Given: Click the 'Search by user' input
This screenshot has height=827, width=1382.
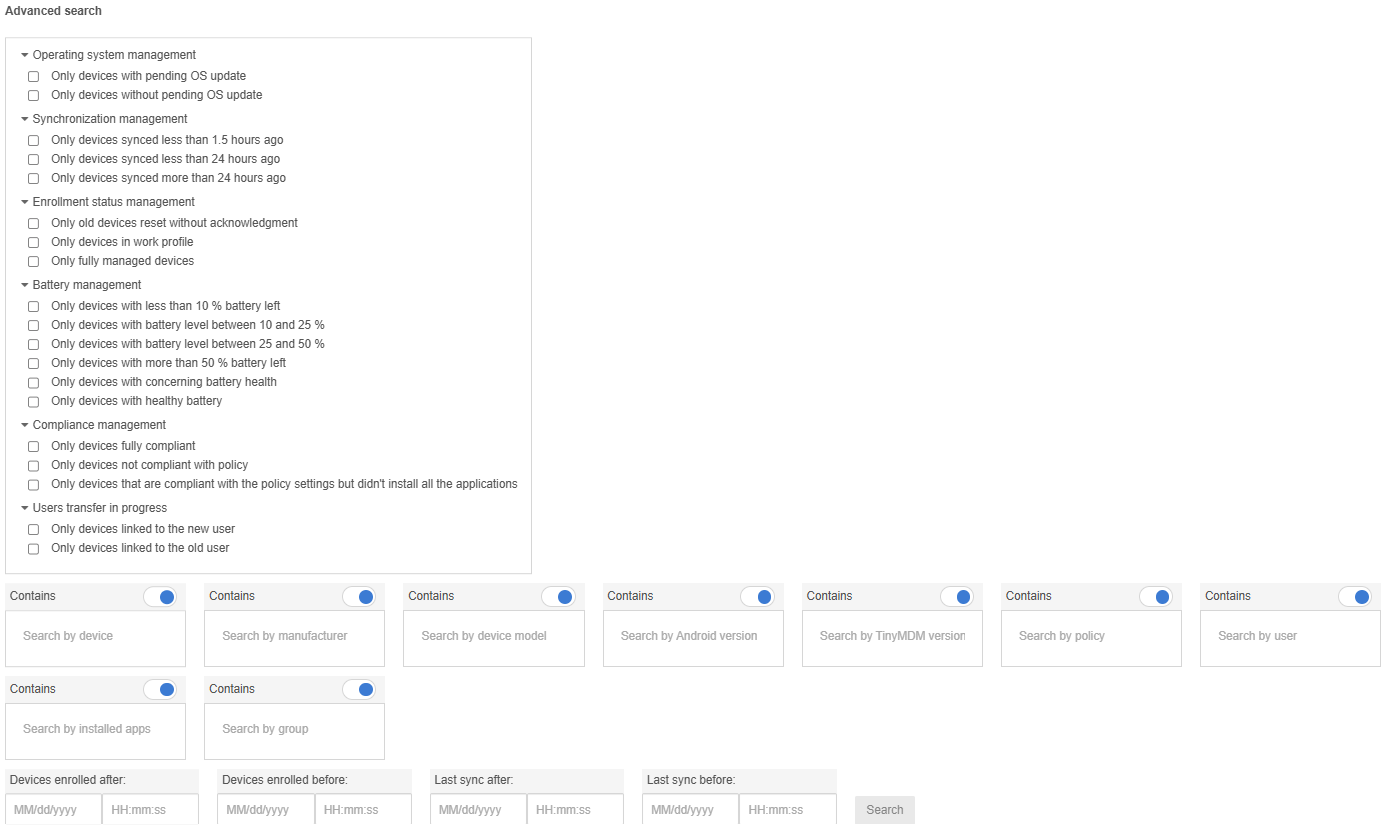Looking at the screenshot, I should point(1290,637).
